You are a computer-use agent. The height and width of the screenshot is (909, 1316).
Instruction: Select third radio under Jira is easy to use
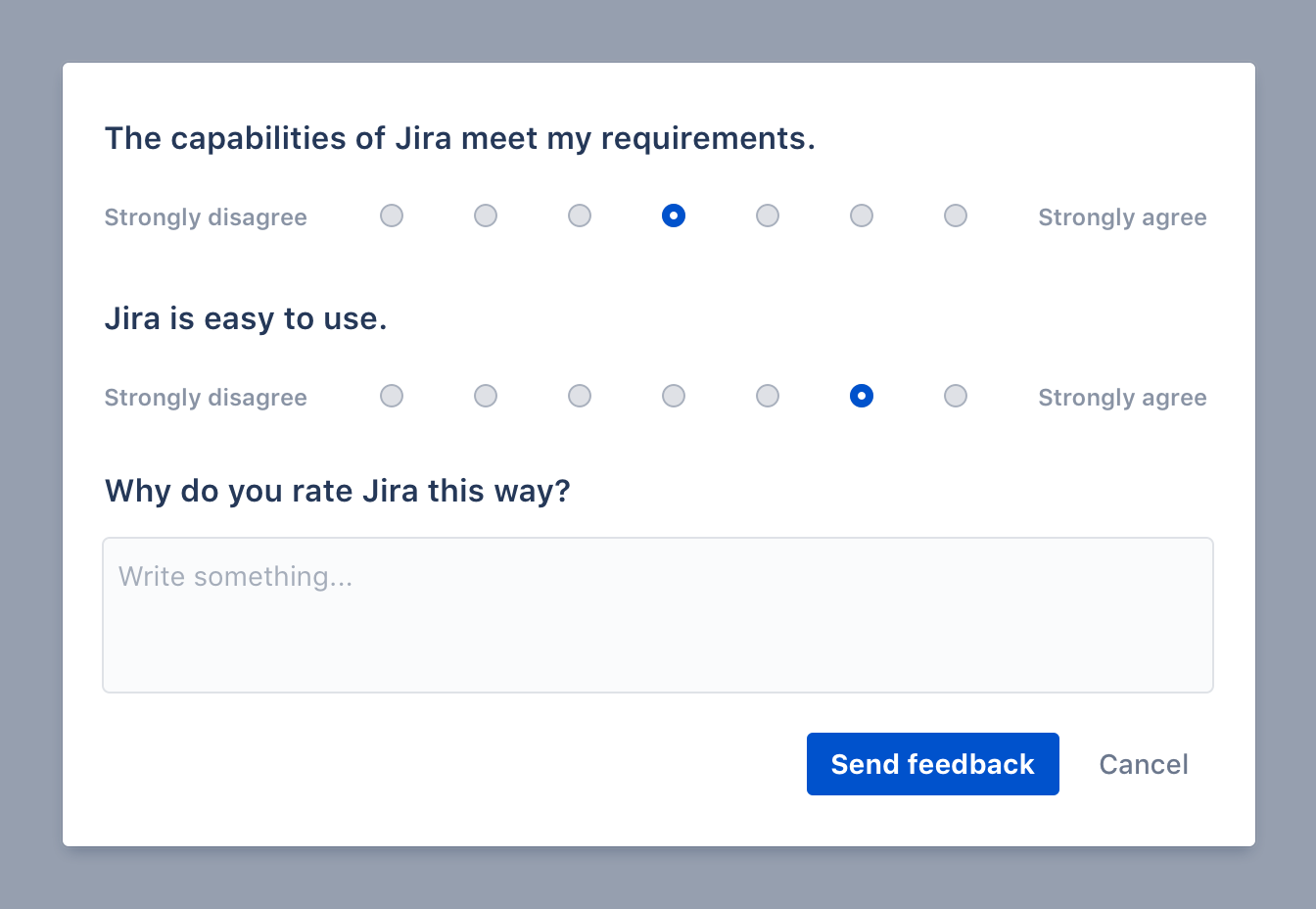(x=580, y=396)
